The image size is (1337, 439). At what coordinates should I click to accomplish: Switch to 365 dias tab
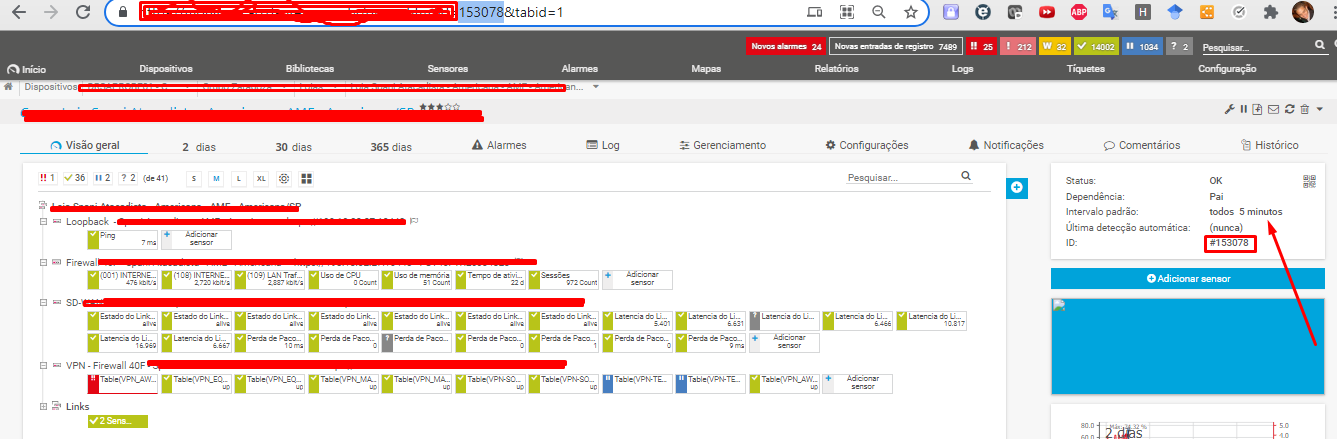[x=391, y=146]
